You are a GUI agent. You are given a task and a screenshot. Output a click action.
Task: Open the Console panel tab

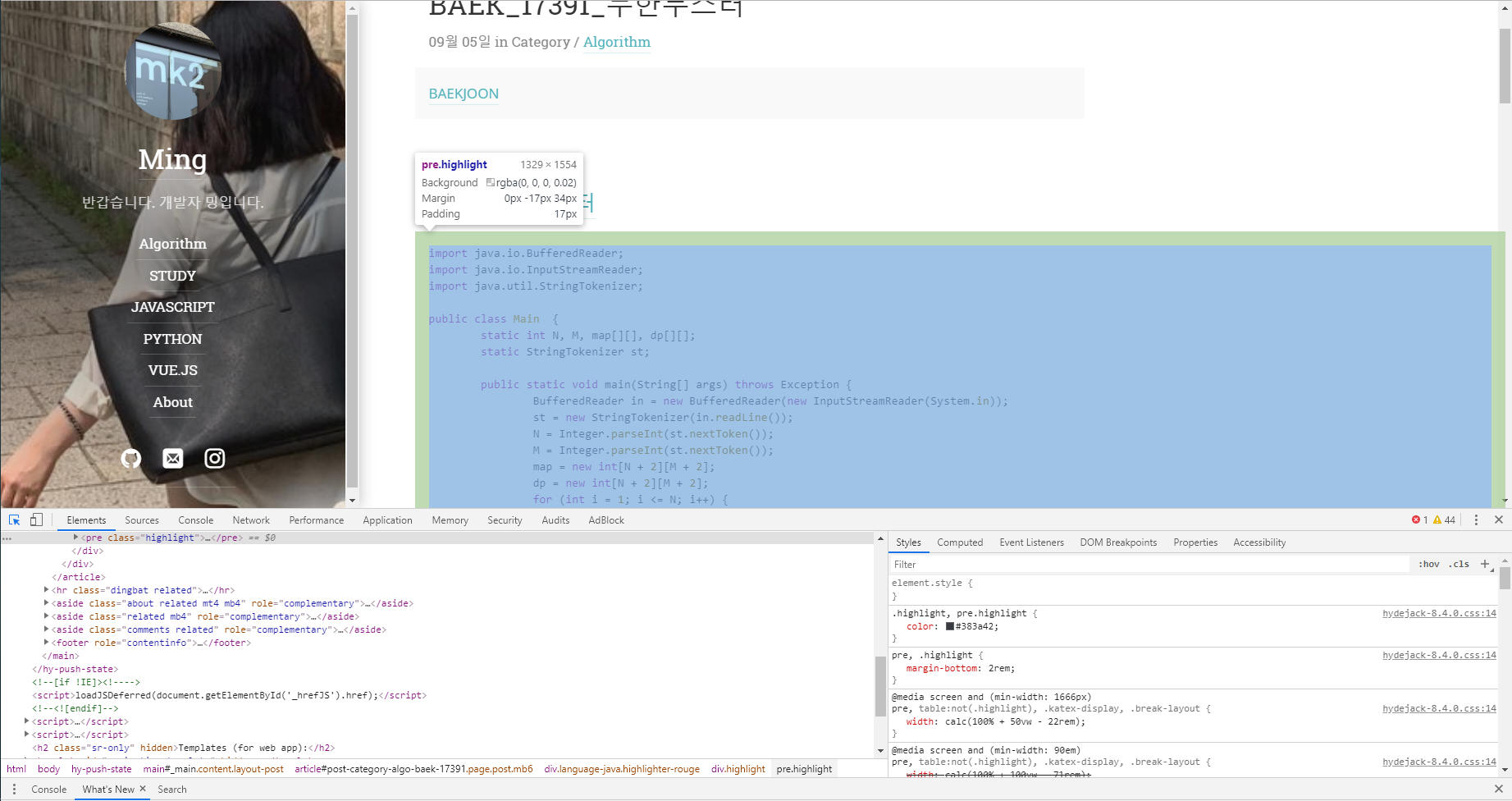click(x=195, y=520)
